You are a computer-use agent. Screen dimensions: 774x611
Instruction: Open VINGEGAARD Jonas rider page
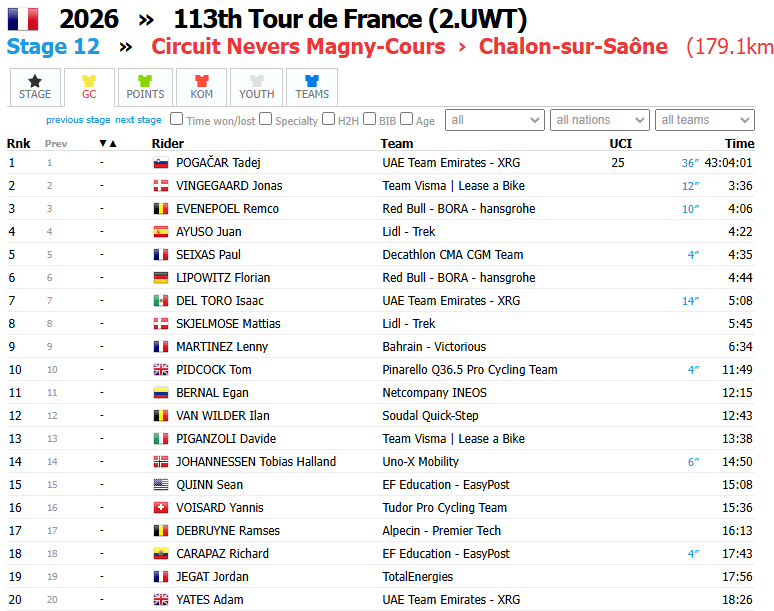click(229, 186)
